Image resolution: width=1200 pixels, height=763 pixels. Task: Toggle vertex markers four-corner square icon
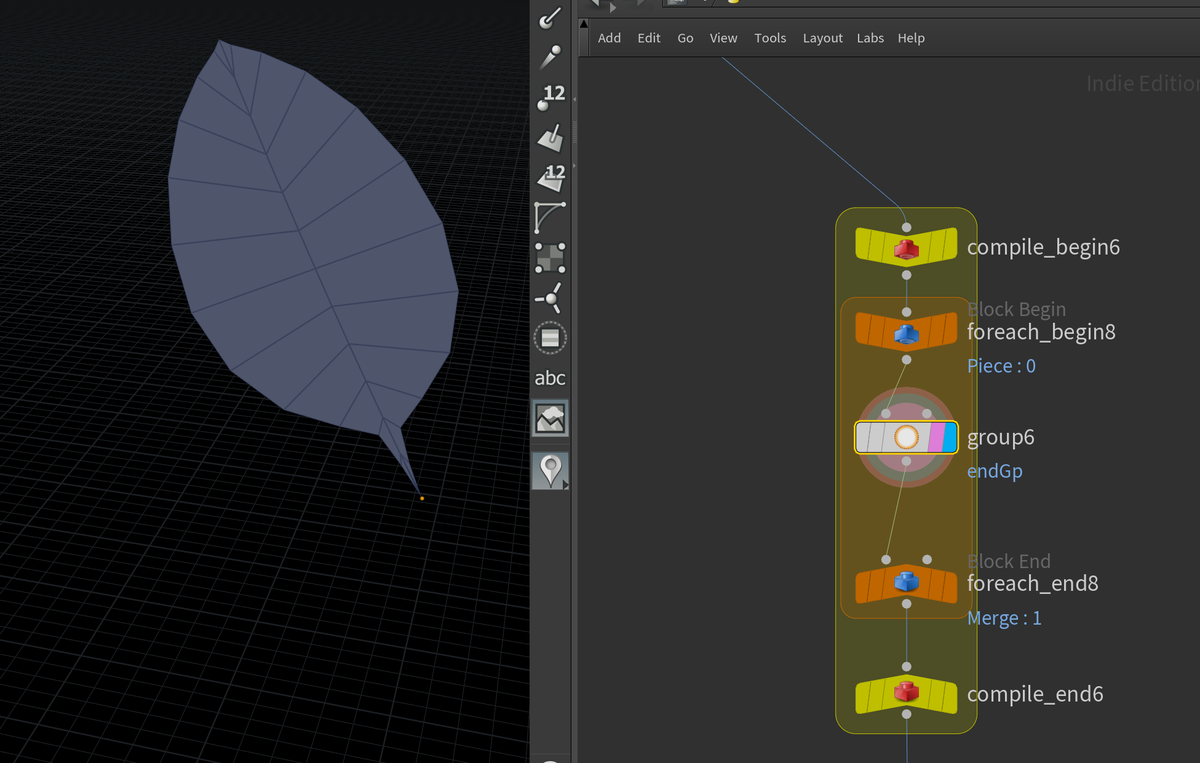(x=550, y=257)
